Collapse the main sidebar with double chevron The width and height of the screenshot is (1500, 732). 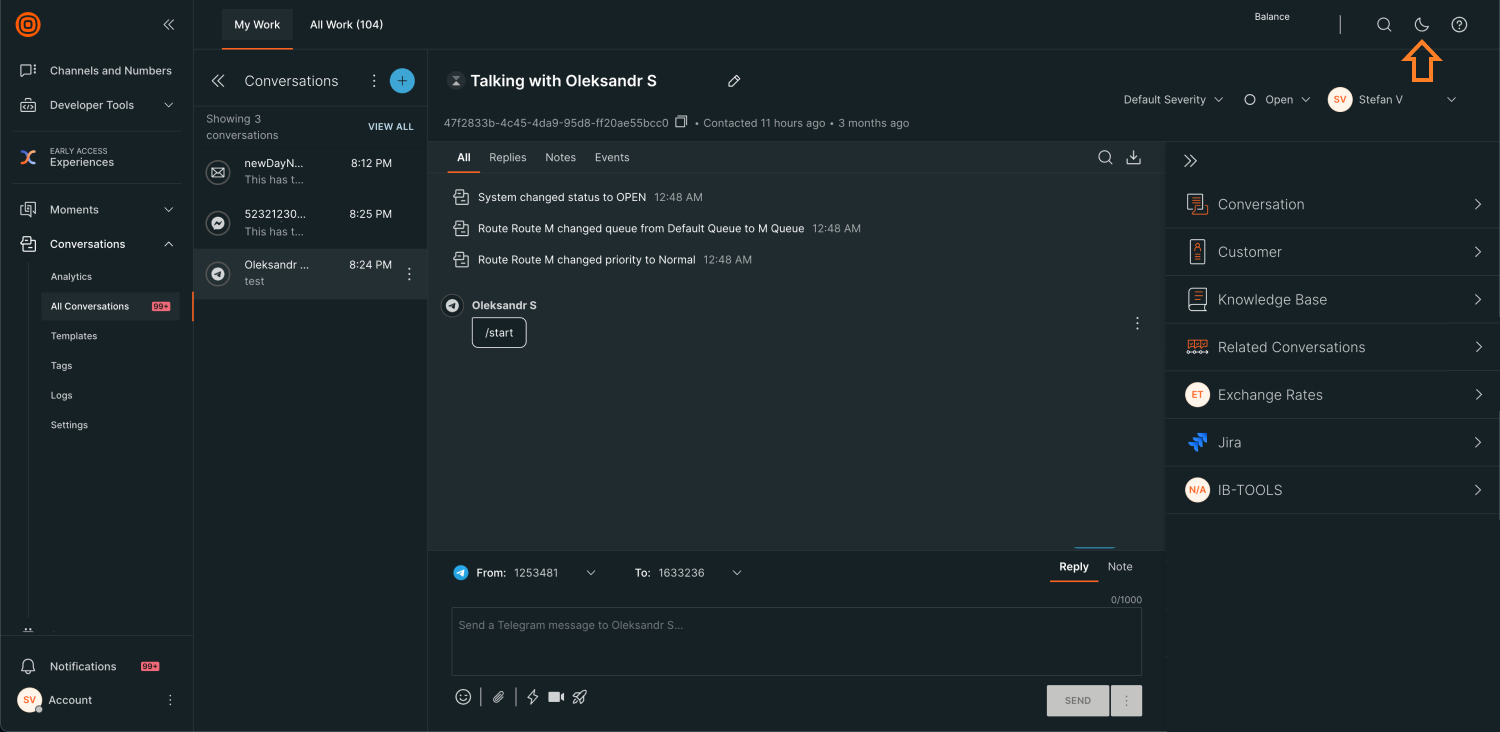point(169,24)
